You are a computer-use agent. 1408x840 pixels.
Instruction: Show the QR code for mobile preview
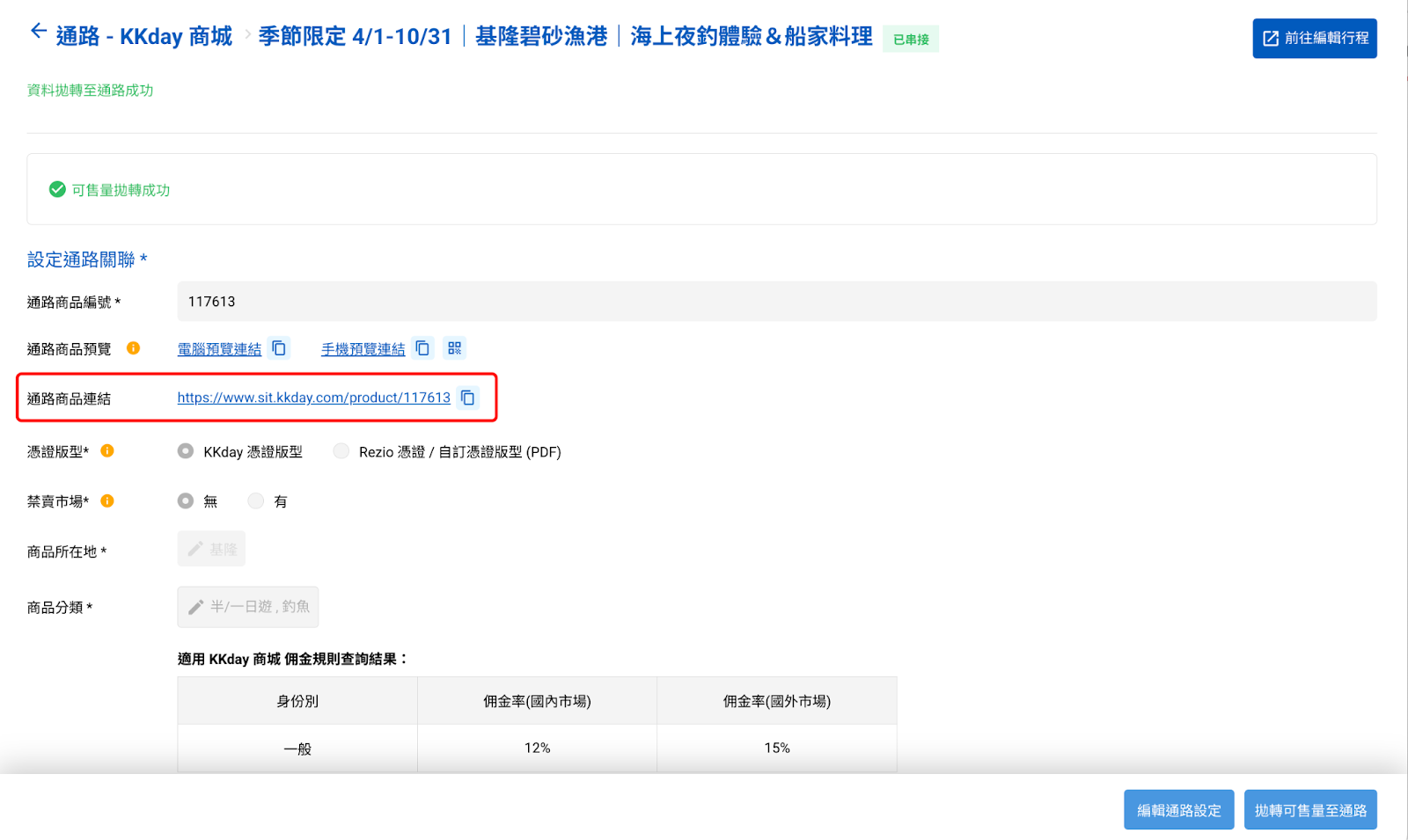coord(455,348)
